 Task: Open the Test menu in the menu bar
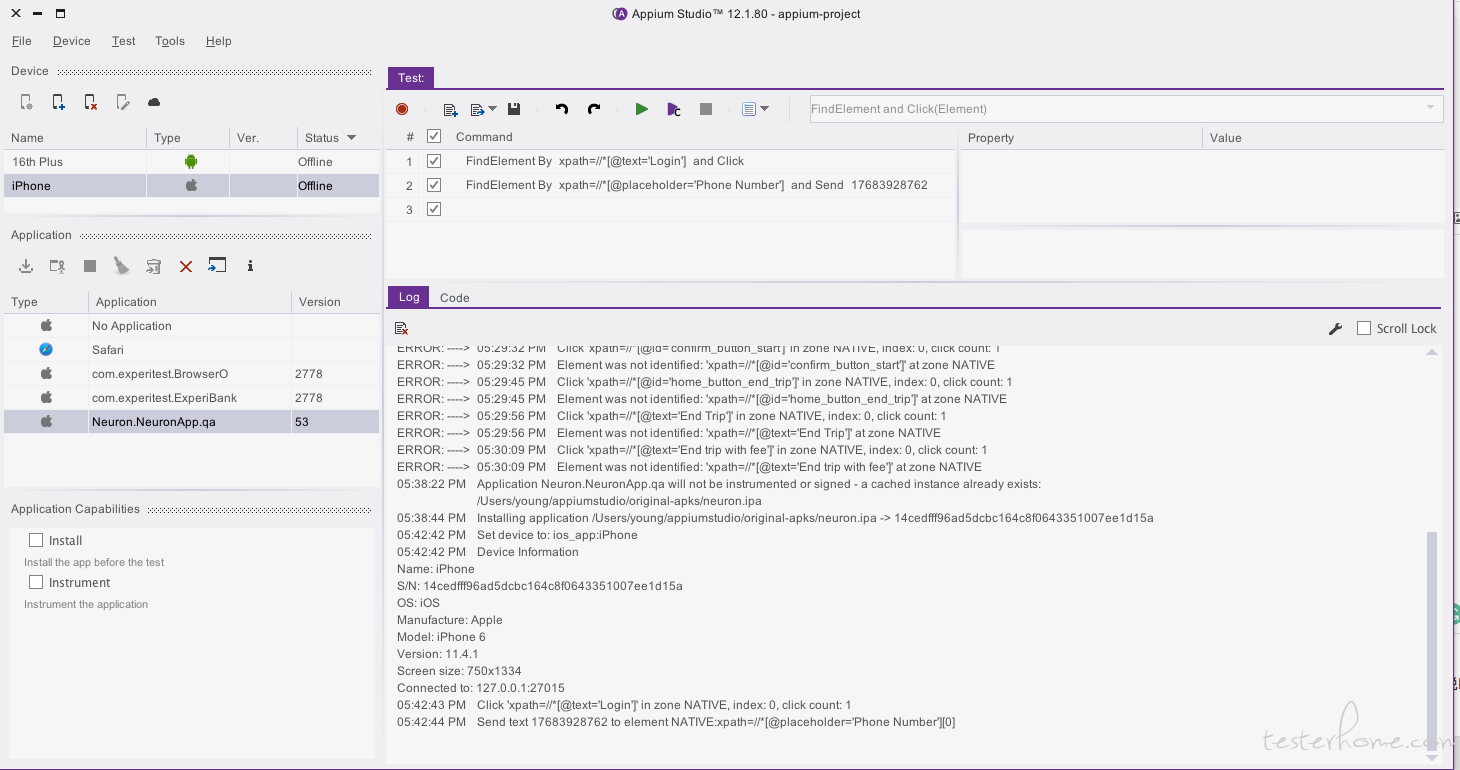pyautogui.click(x=124, y=41)
